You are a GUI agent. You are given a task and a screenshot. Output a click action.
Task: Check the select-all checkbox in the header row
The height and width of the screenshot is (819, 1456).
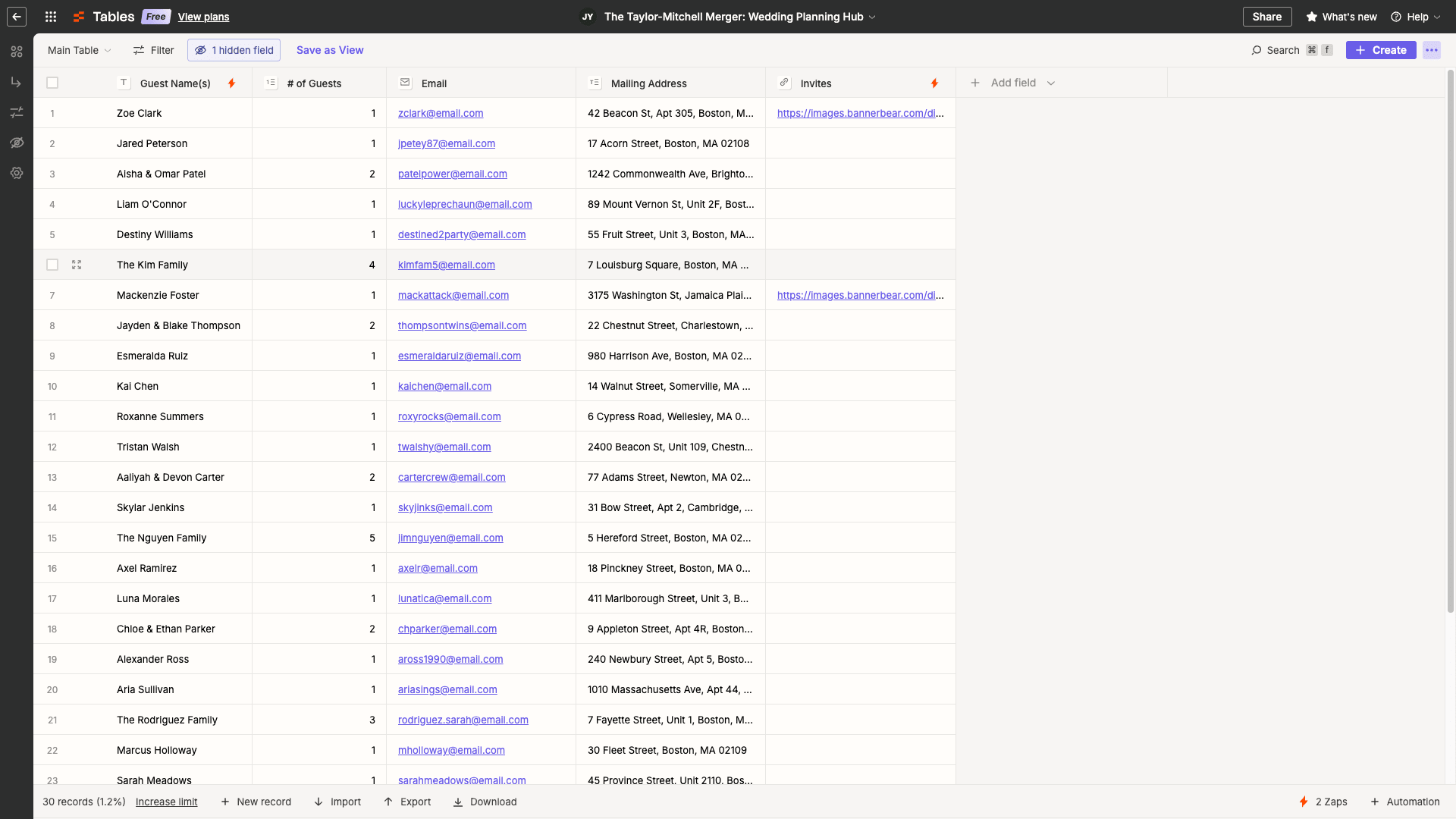point(52,83)
